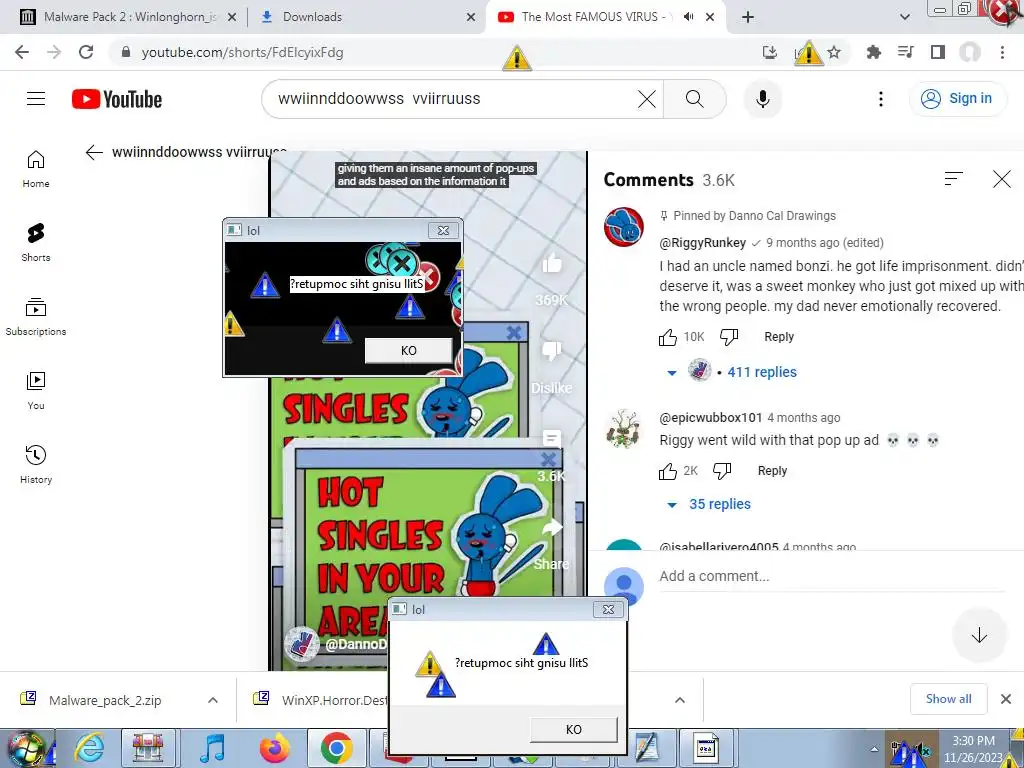1024x768 pixels.
Task: Like @RiggyRunkey's pinned comment
Action: (x=667, y=337)
